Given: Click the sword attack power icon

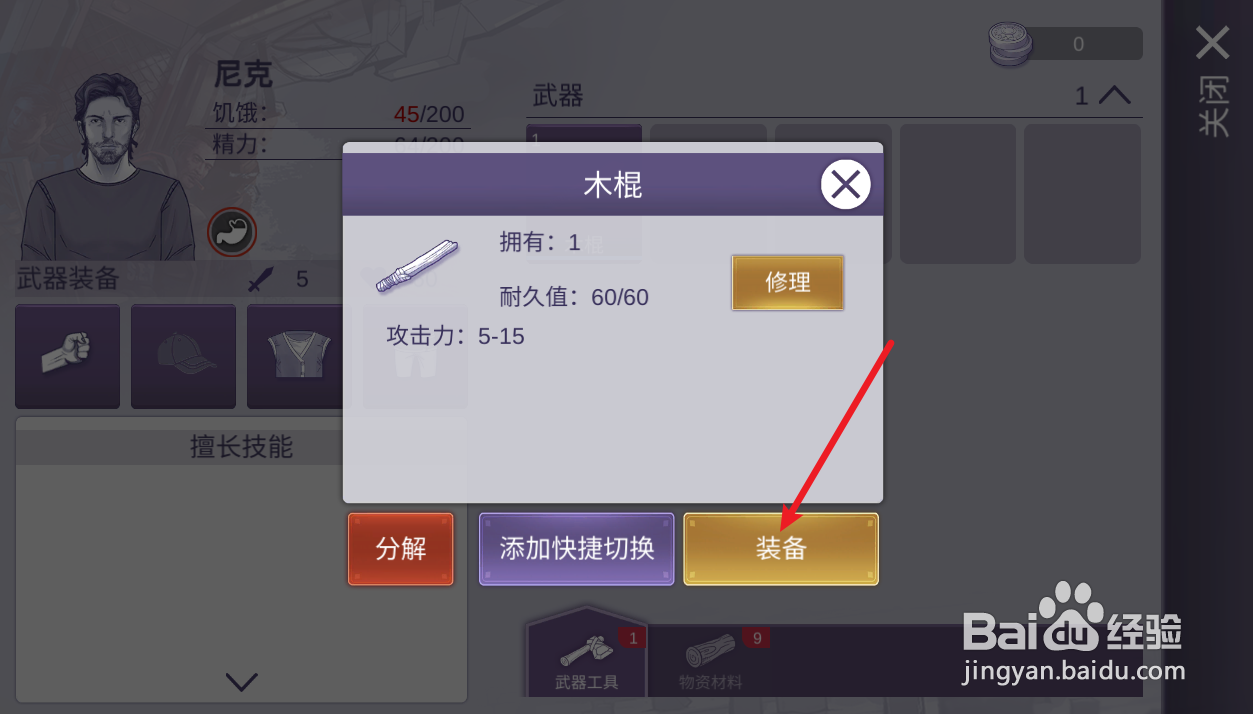Looking at the screenshot, I should [x=261, y=279].
